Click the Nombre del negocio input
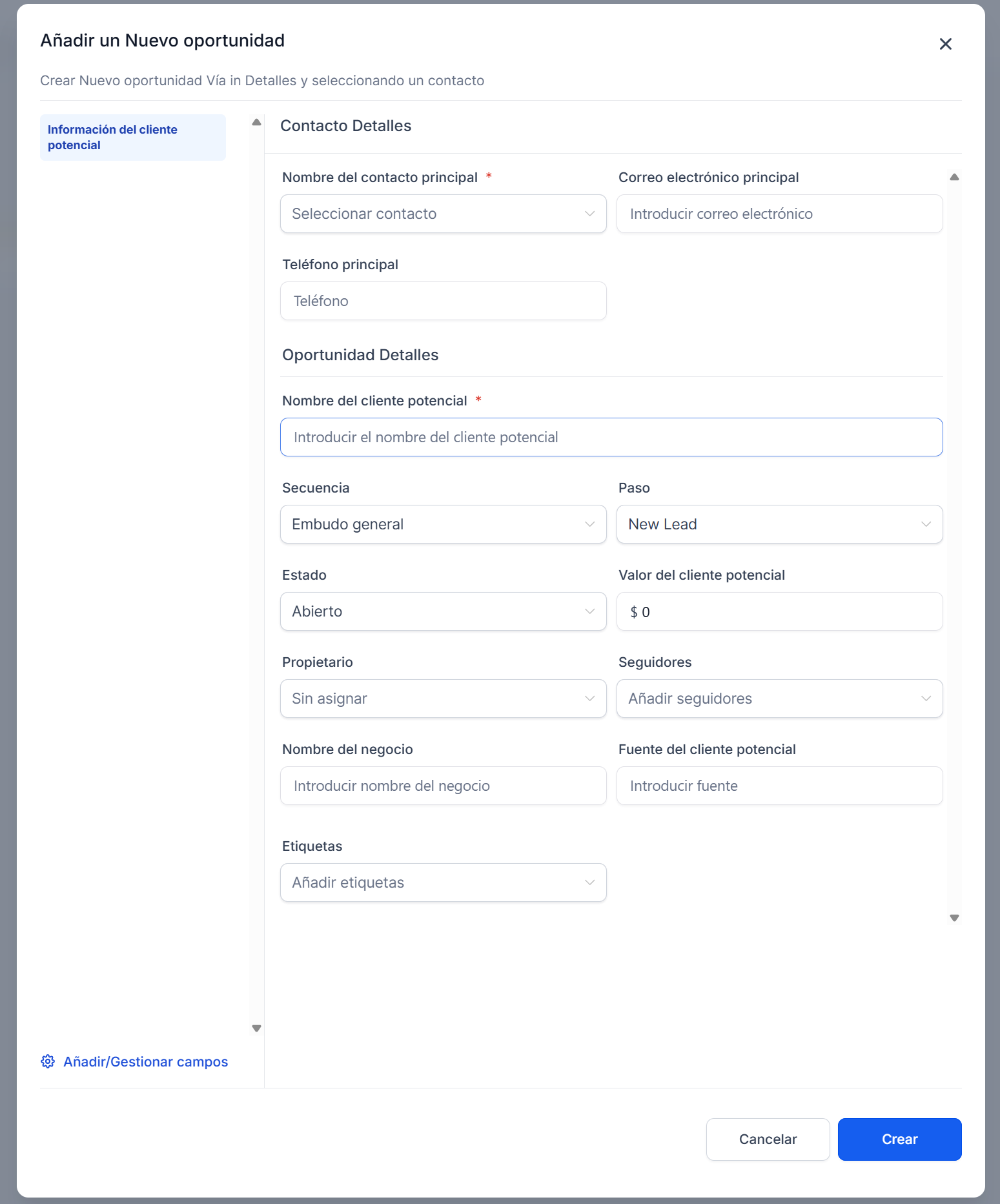Viewport: 1000px width, 1204px height. [x=443, y=786]
